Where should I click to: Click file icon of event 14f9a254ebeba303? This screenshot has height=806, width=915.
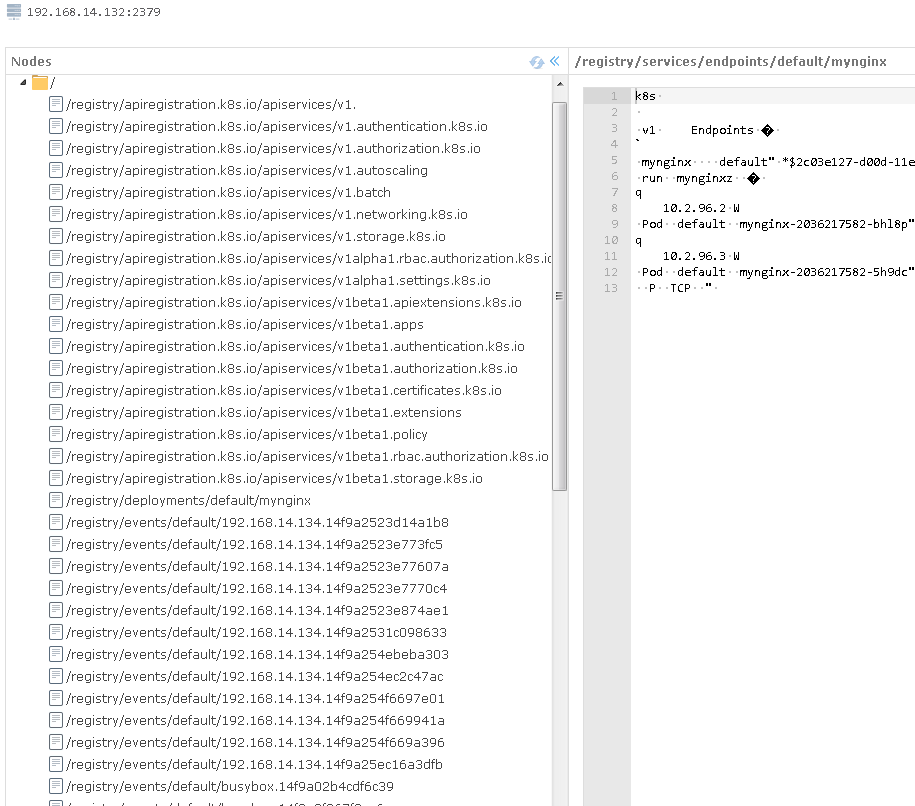(55, 654)
